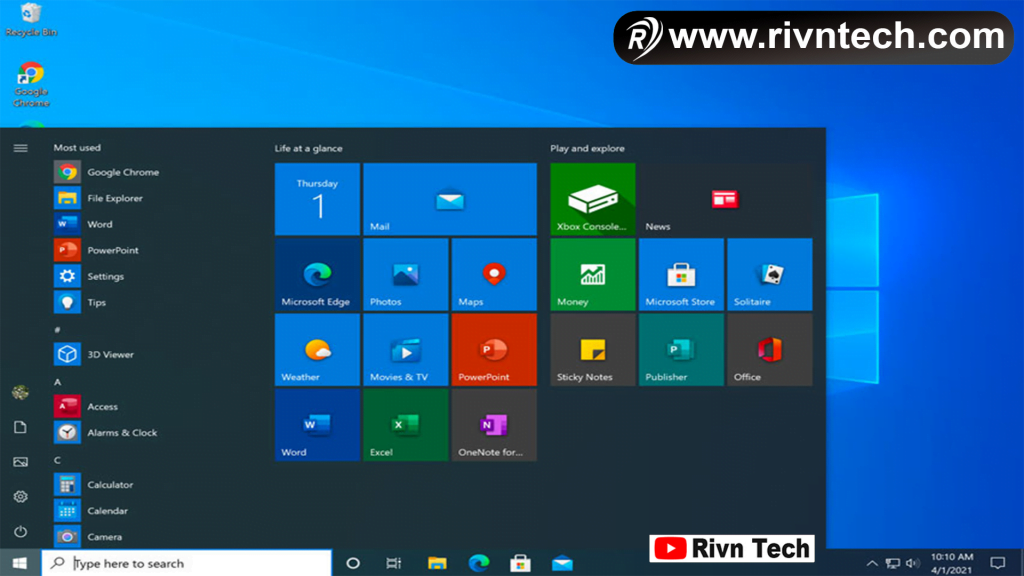The height and width of the screenshot is (576, 1024).
Task: Open File Explorer on the taskbar
Action: 437,563
